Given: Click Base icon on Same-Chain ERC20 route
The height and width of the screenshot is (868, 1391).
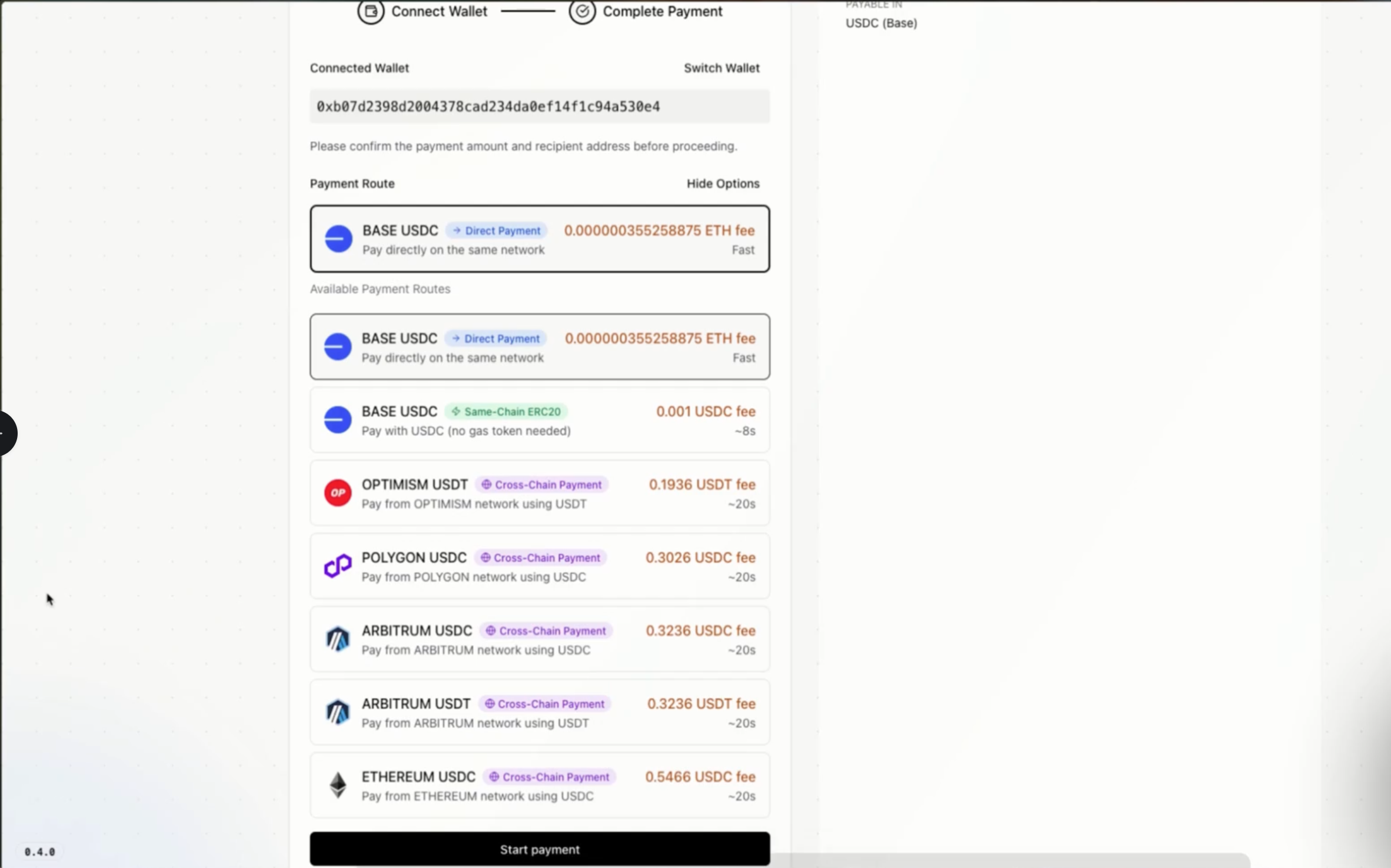Looking at the screenshot, I should point(338,420).
